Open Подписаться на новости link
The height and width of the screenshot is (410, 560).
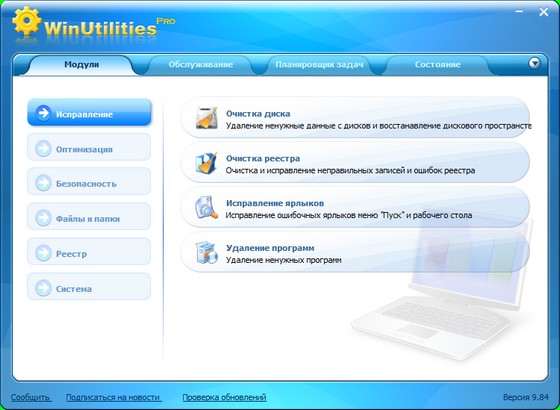click(114, 397)
